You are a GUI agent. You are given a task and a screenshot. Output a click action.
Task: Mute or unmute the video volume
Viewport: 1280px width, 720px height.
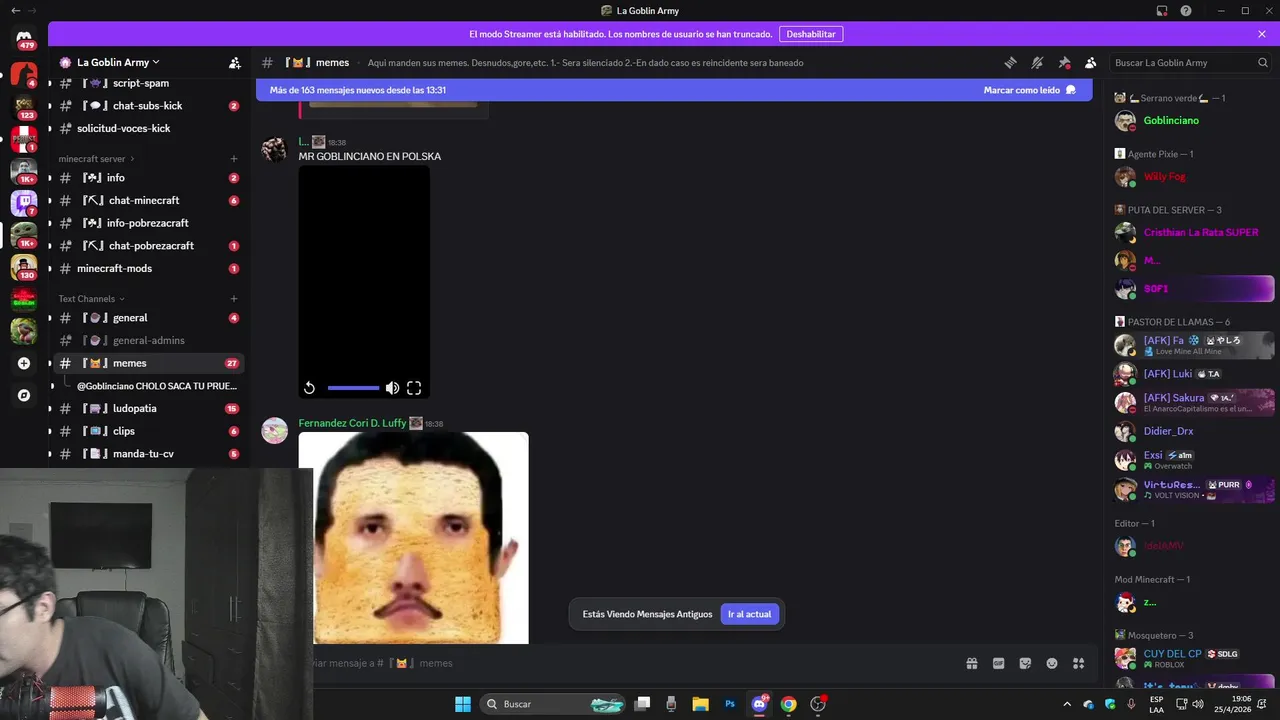[392, 388]
